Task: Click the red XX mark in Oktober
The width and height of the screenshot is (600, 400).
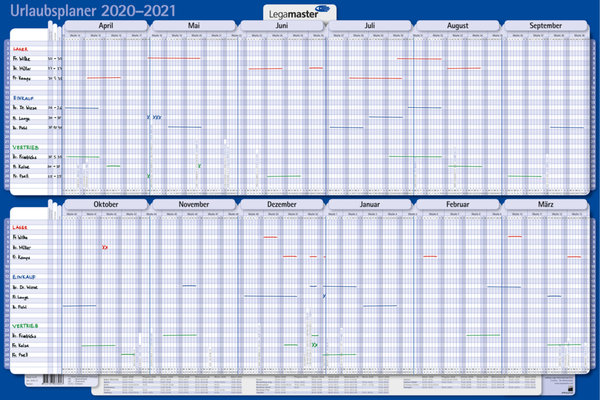Action: tap(105, 247)
